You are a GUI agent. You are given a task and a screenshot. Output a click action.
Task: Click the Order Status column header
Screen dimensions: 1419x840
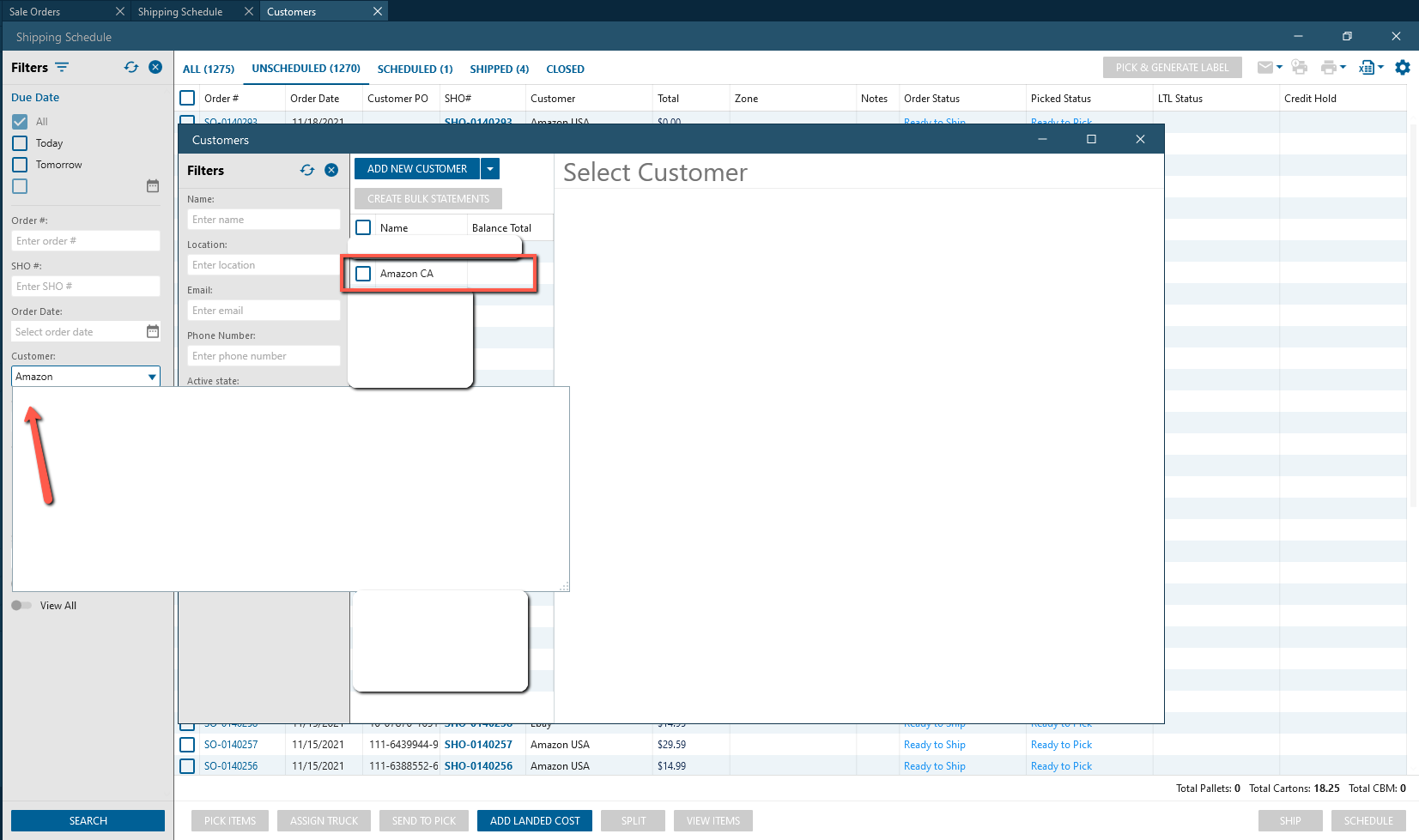click(931, 99)
